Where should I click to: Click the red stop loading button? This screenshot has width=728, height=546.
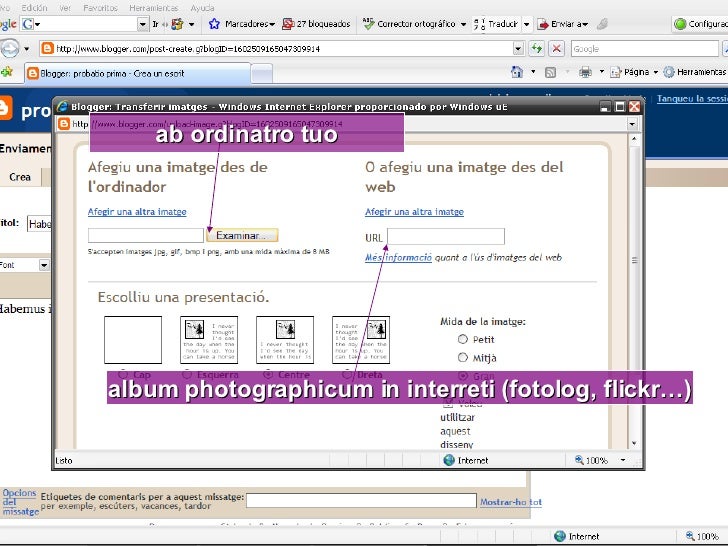pyautogui.click(x=556, y=48)
